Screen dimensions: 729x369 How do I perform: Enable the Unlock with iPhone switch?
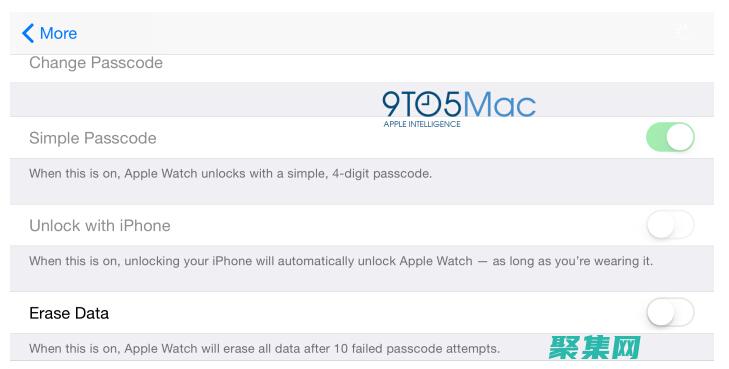click(670, 224)
